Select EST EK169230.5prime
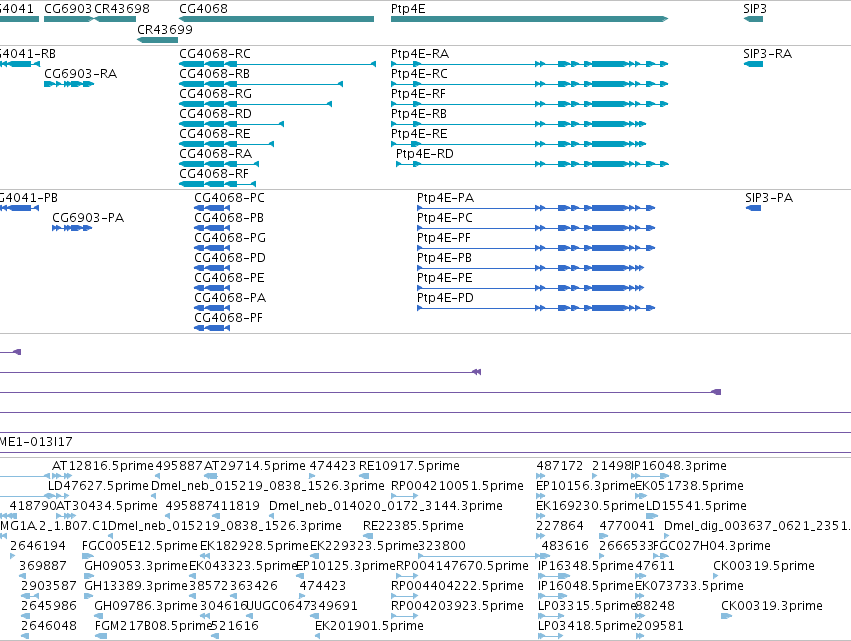 590,506
